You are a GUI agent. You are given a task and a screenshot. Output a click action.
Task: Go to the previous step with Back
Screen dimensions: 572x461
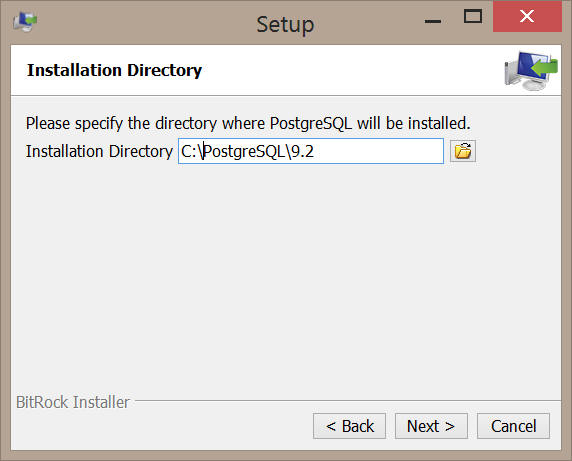click(x=349, y=426)
